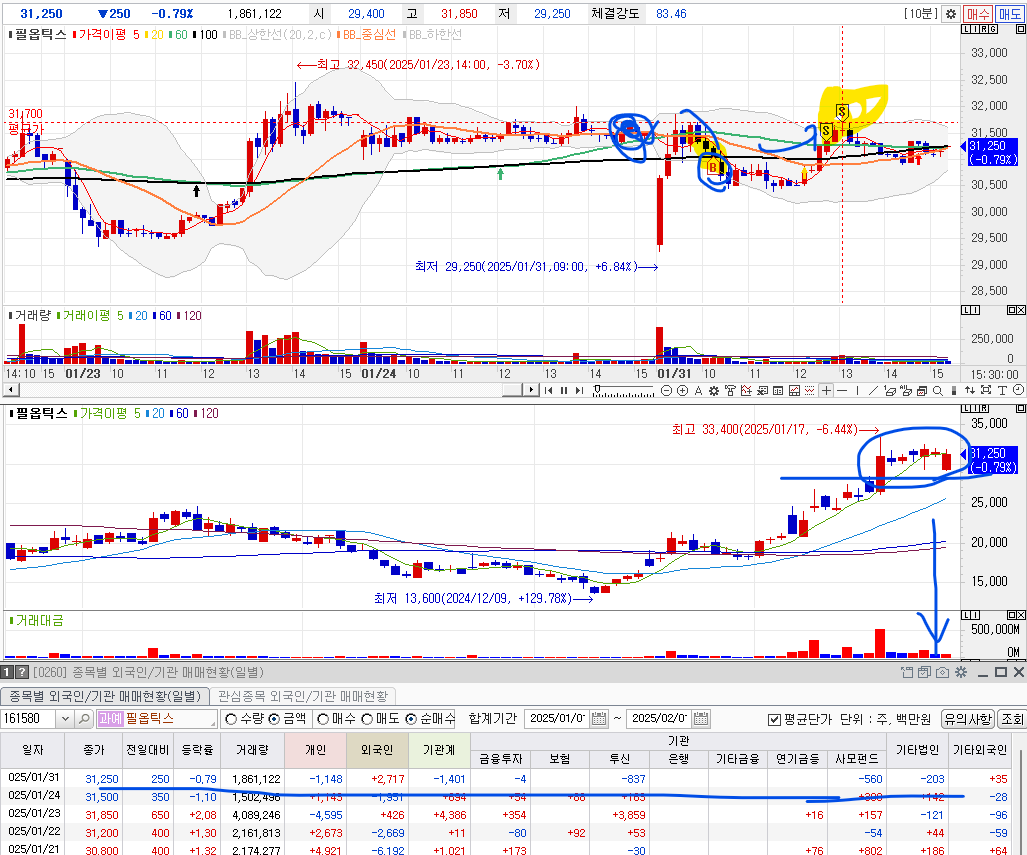Select the 순매수 radio option
Image resolution: width=1027 pixels, height=855 pixels.
click(411, 719)
